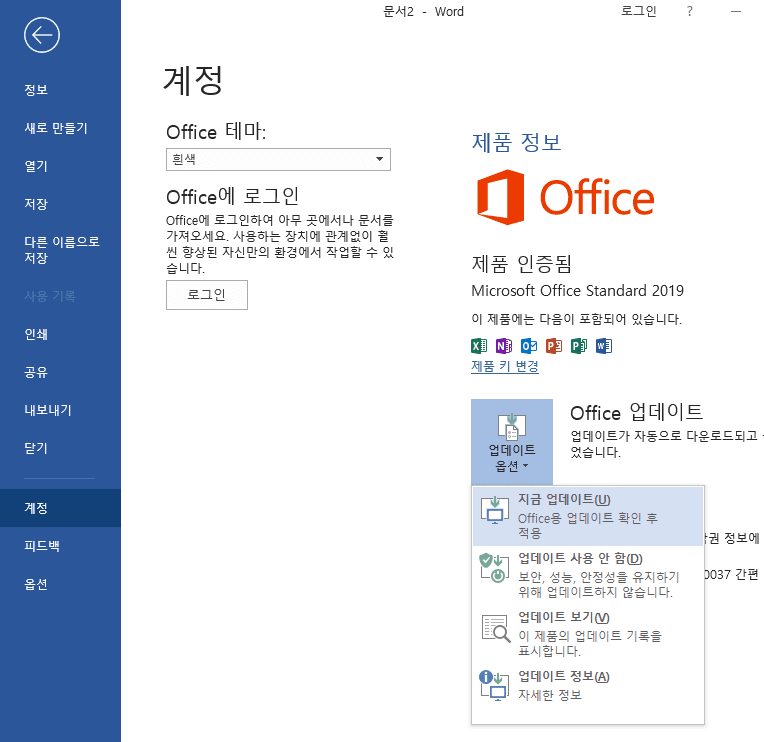Click the 계정 page title
The width and height of the screenshot is (764, 742).
click(193, 81)
